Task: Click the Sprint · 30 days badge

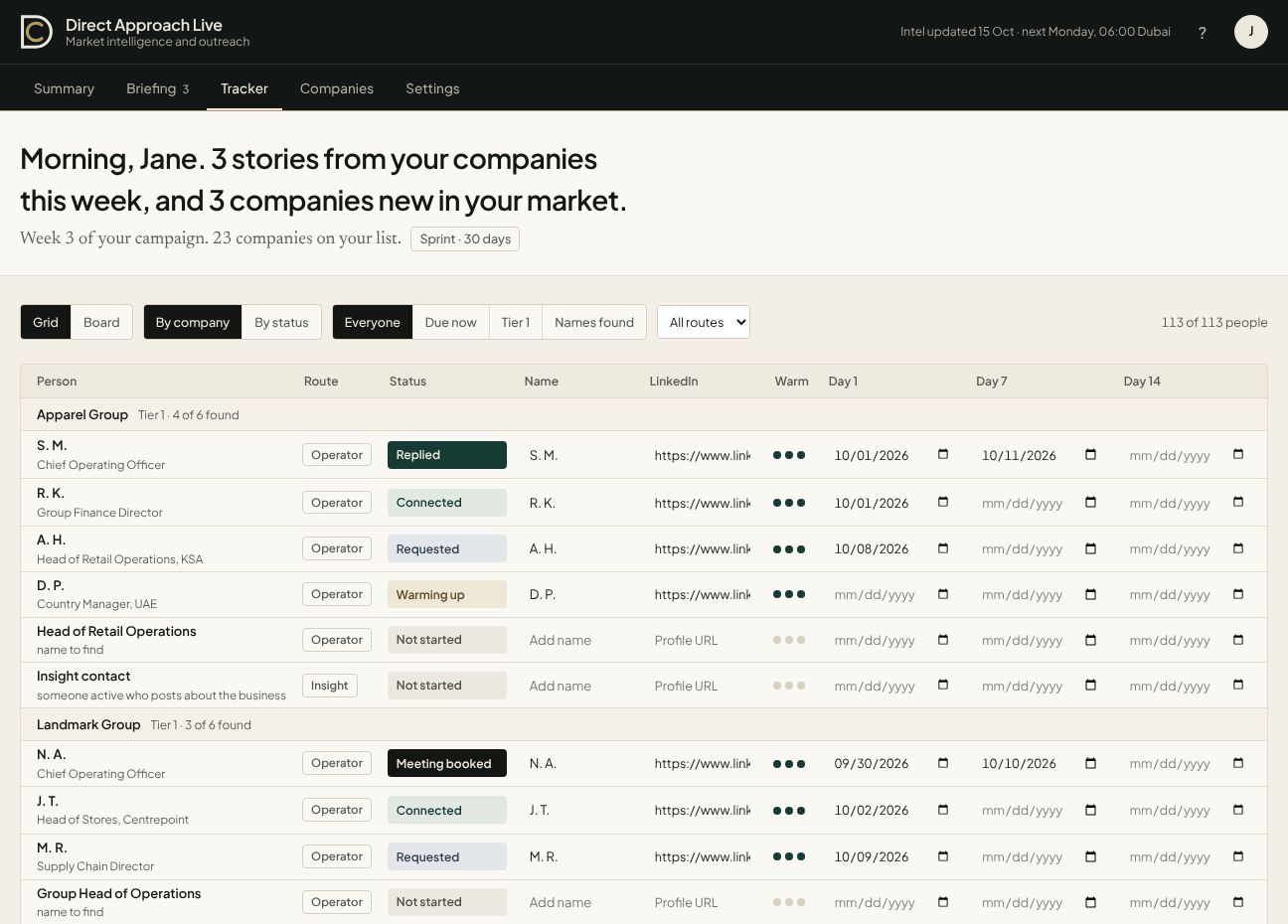Action: point(465,239)
